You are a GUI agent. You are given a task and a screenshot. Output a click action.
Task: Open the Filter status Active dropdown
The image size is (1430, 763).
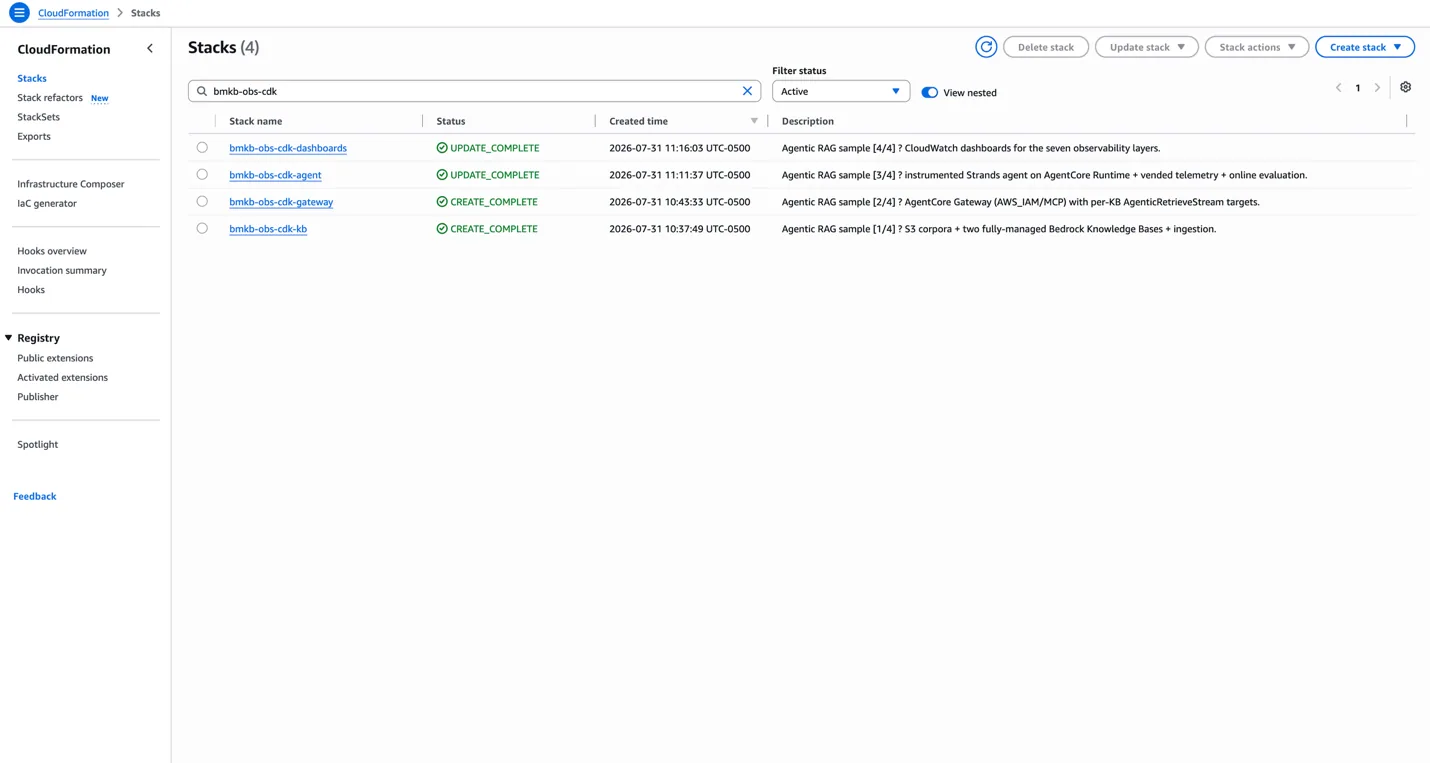pos(841,91)
